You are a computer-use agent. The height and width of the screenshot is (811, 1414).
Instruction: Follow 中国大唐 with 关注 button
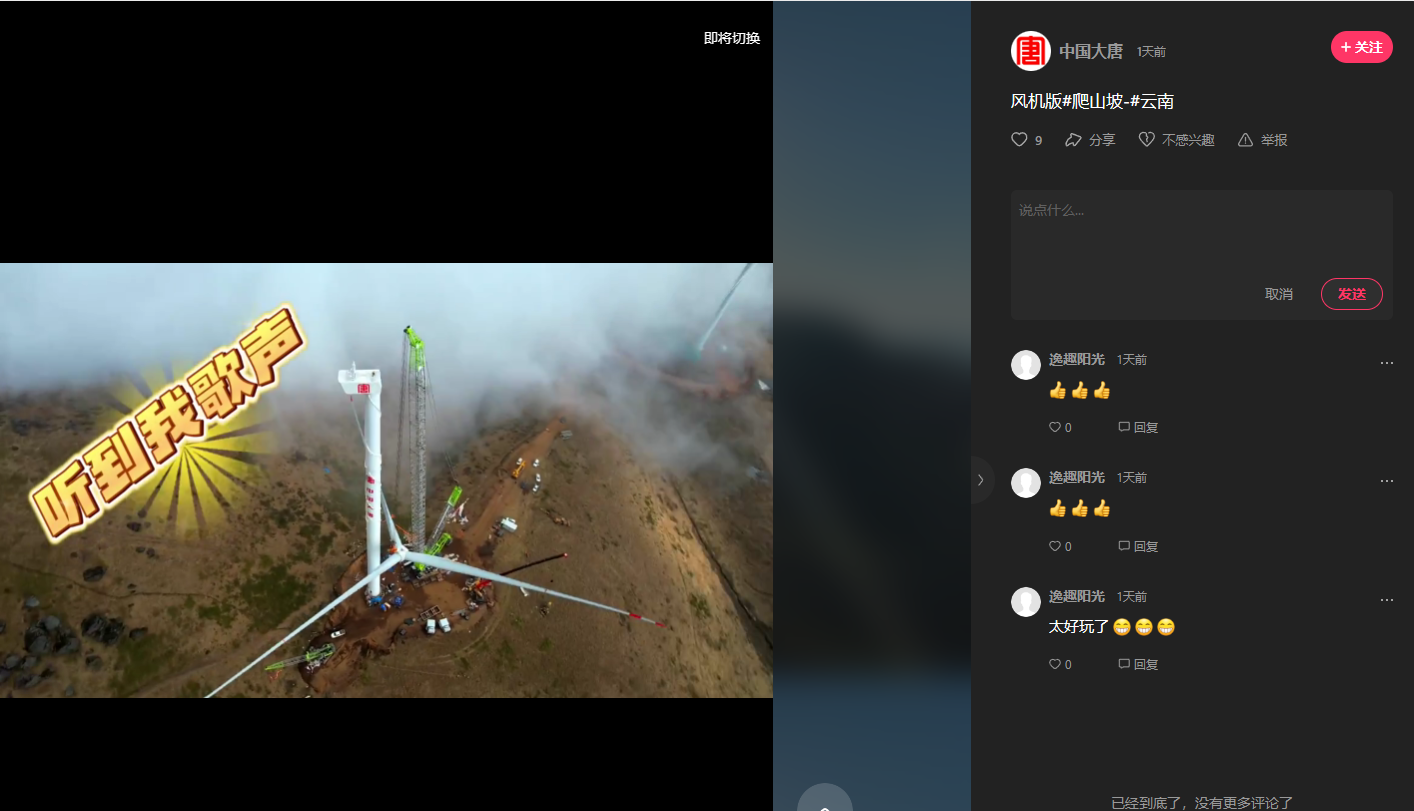(x=1361, y=47)
